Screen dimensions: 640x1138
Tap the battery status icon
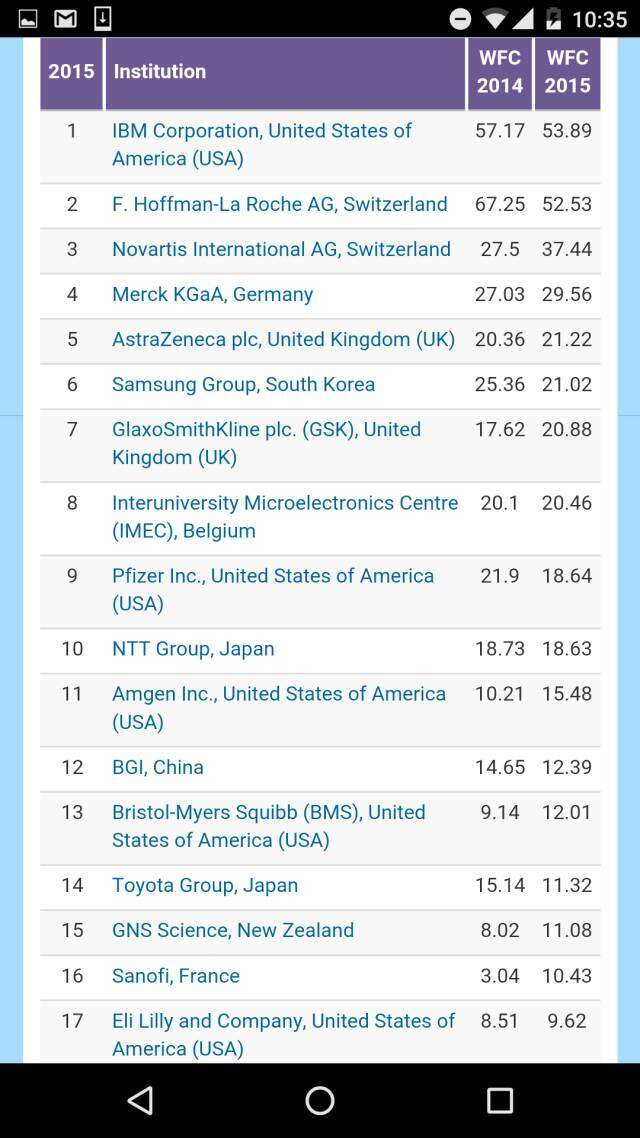point(553,19)
